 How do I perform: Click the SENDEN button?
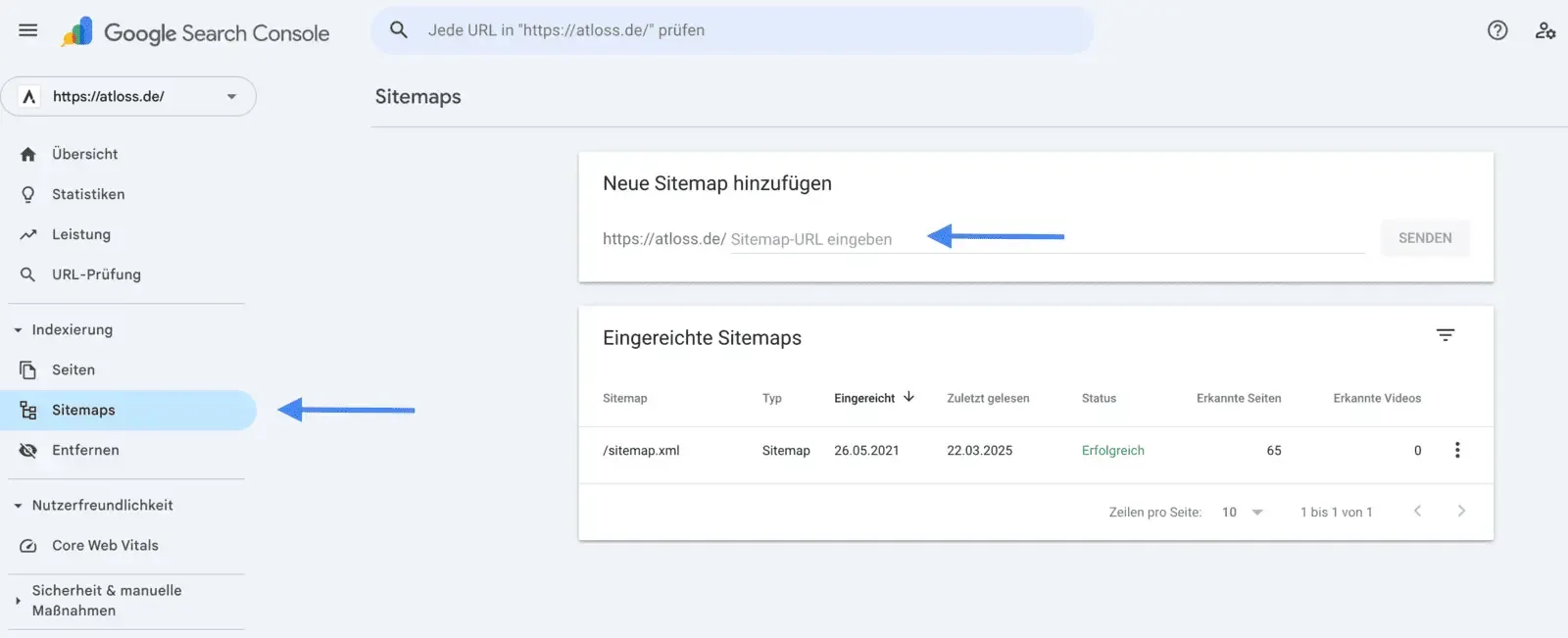(x=1425, y=238)
